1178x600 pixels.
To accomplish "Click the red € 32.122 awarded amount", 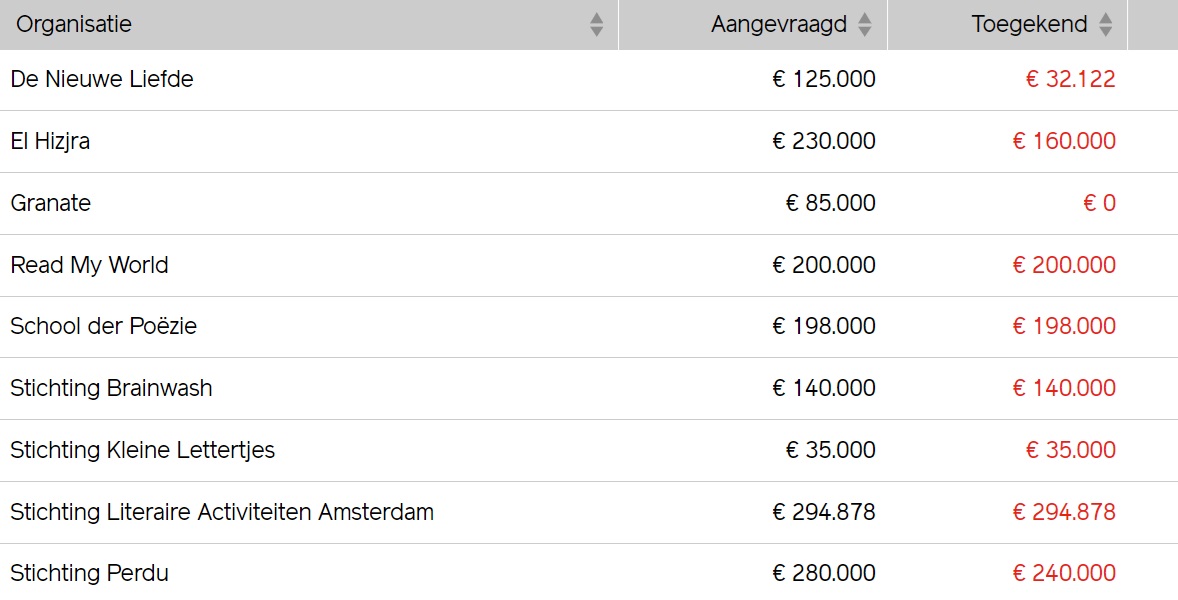I will (1070, 80).
